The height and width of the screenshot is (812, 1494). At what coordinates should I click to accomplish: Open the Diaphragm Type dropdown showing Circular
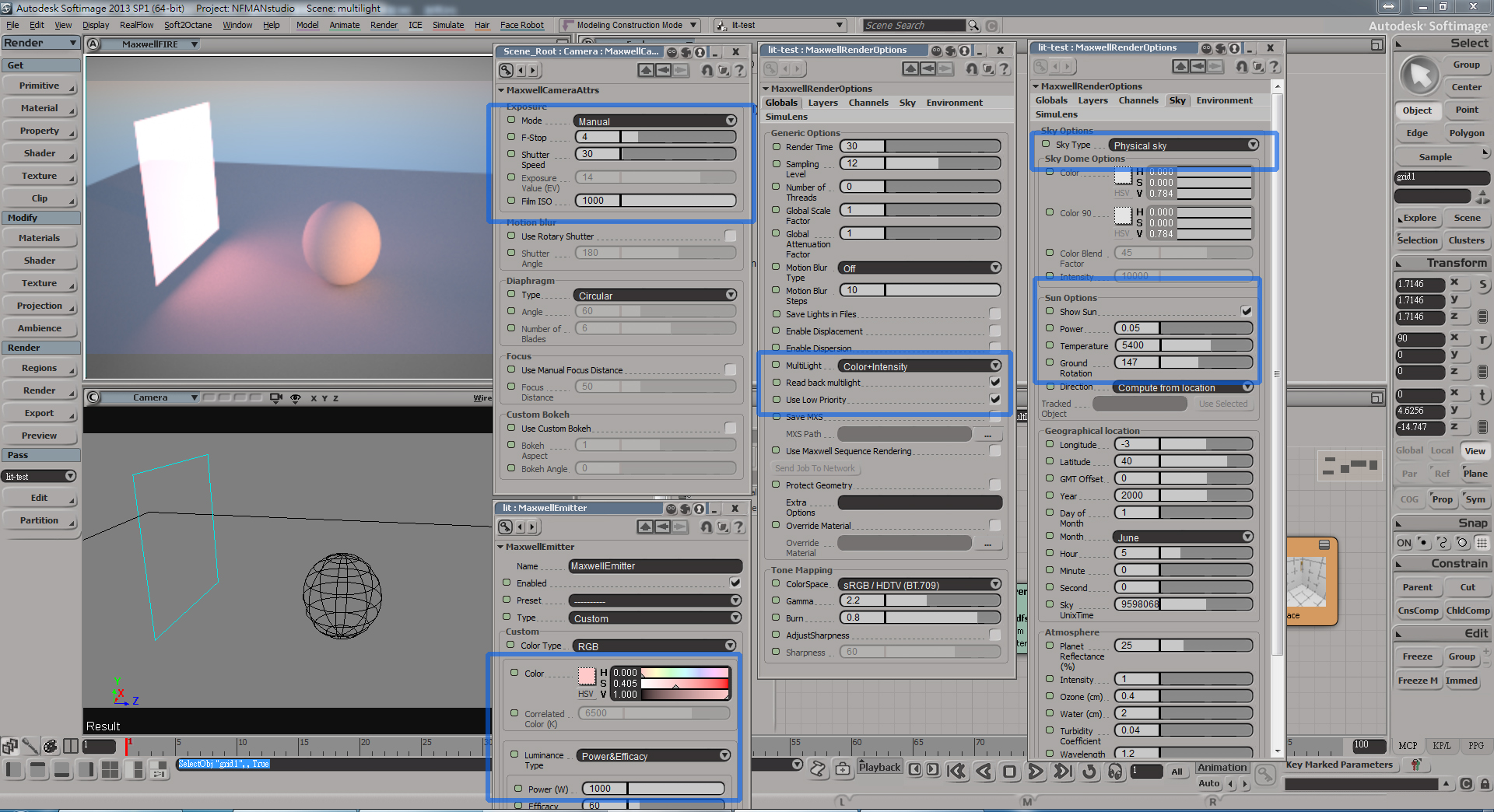pyautogui.click(x=655, y=296)
